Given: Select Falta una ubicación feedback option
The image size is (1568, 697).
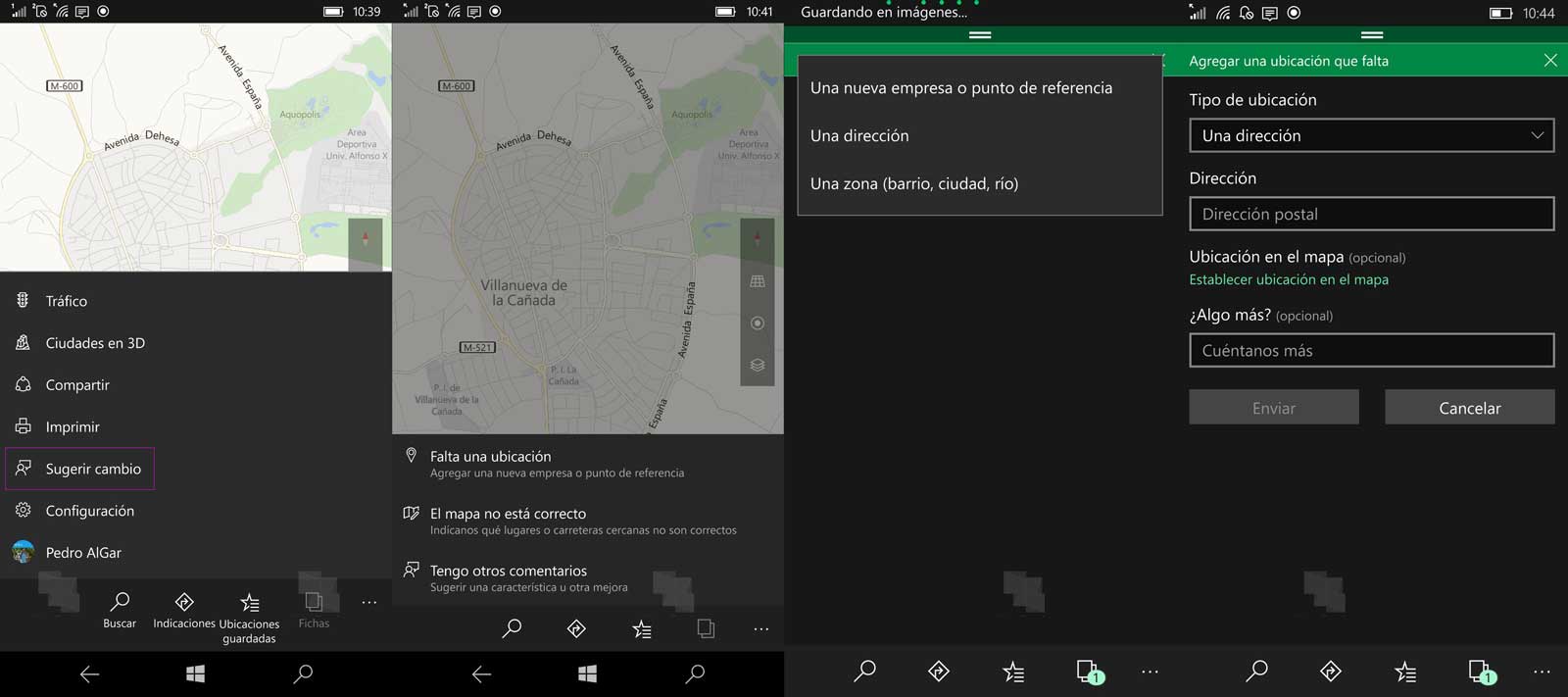Looking at the screenshot, I should 588,464.
